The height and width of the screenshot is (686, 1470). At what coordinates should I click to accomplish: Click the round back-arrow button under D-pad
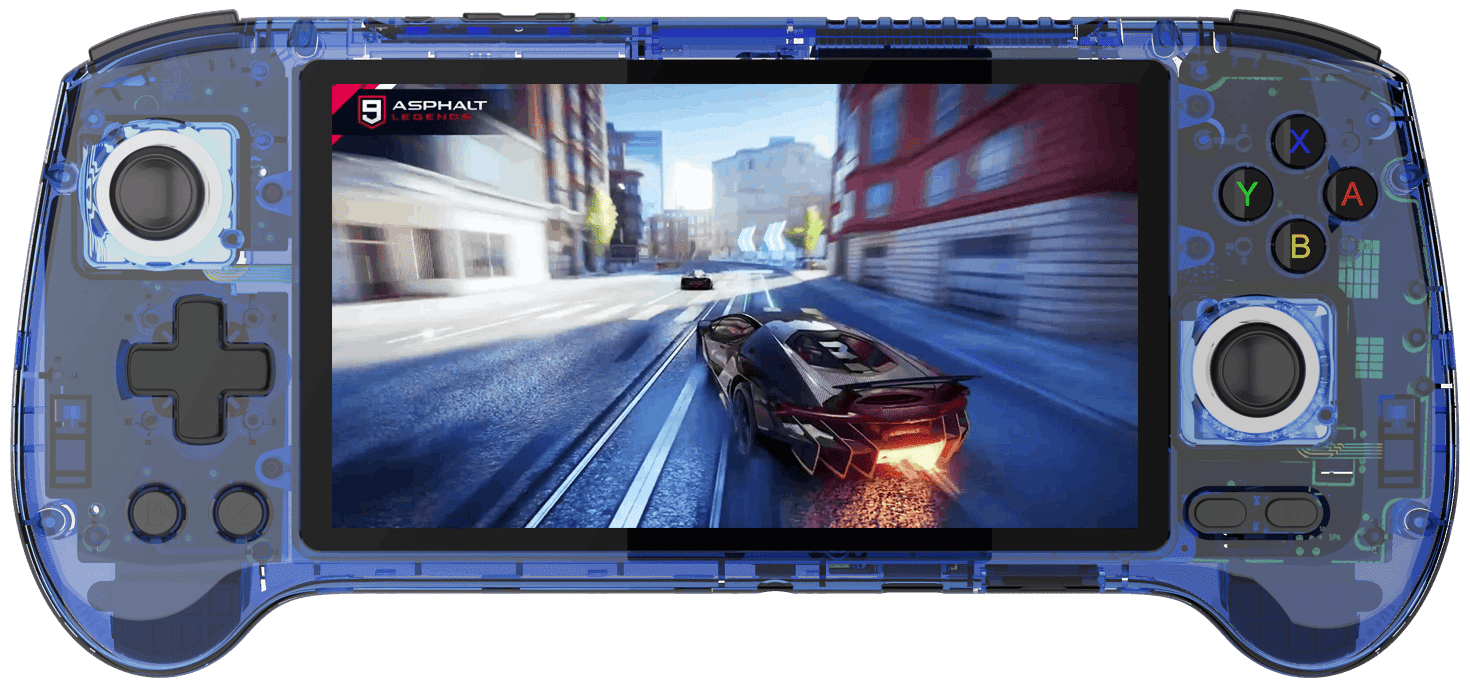(x=241, y=513)
